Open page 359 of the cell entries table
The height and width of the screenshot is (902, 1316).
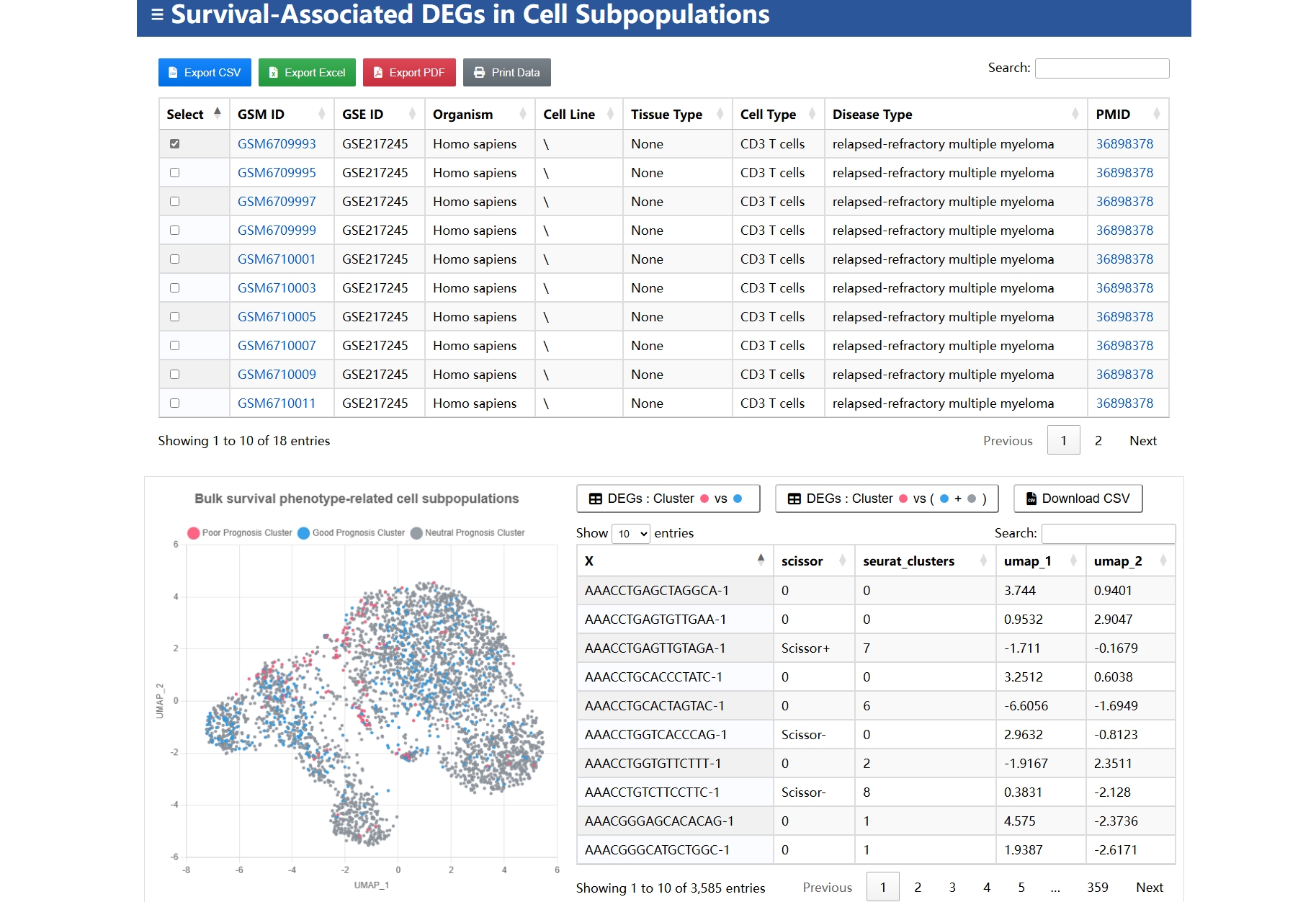pos(1097,887)
